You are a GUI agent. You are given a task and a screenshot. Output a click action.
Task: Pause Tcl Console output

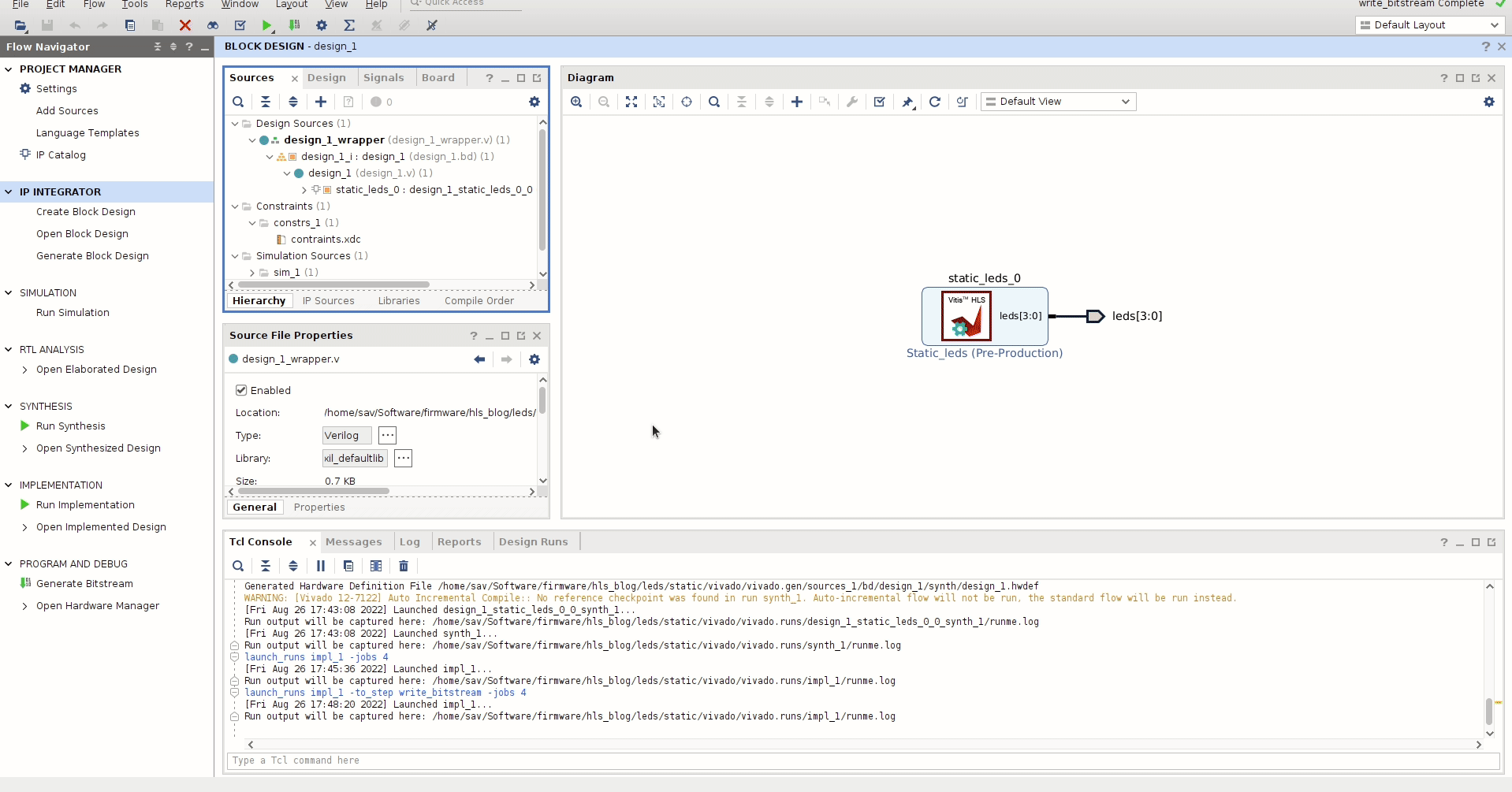click(321, 566)
